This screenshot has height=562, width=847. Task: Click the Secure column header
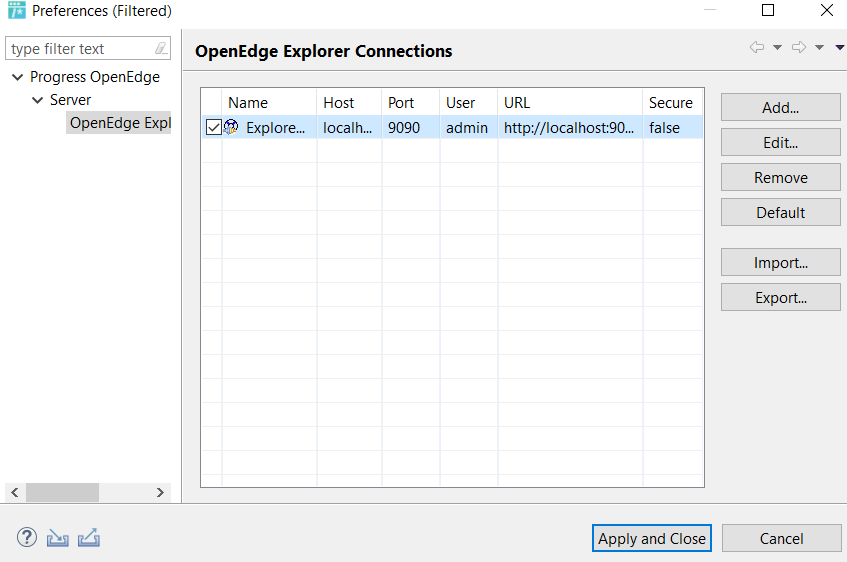673,102
